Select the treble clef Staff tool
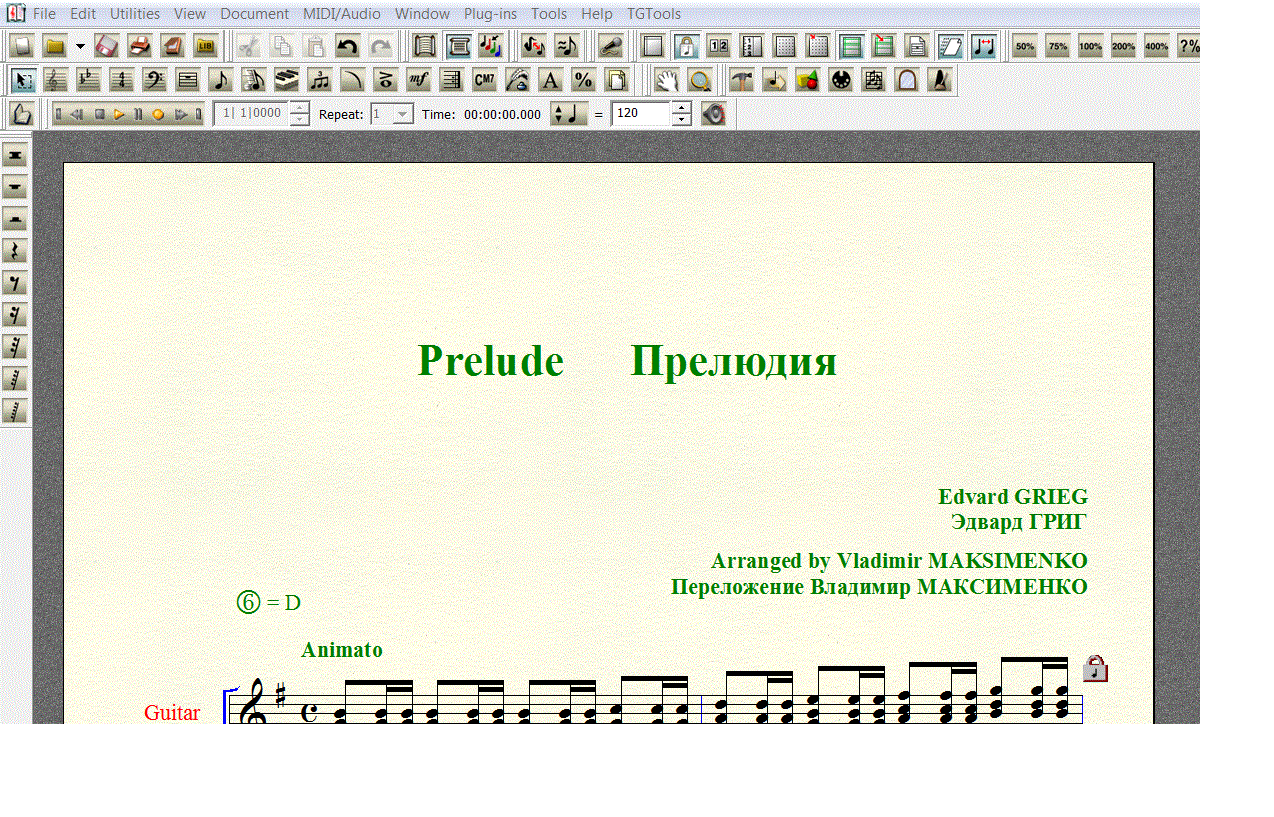Screen dimensions: 1274x817 56,80
